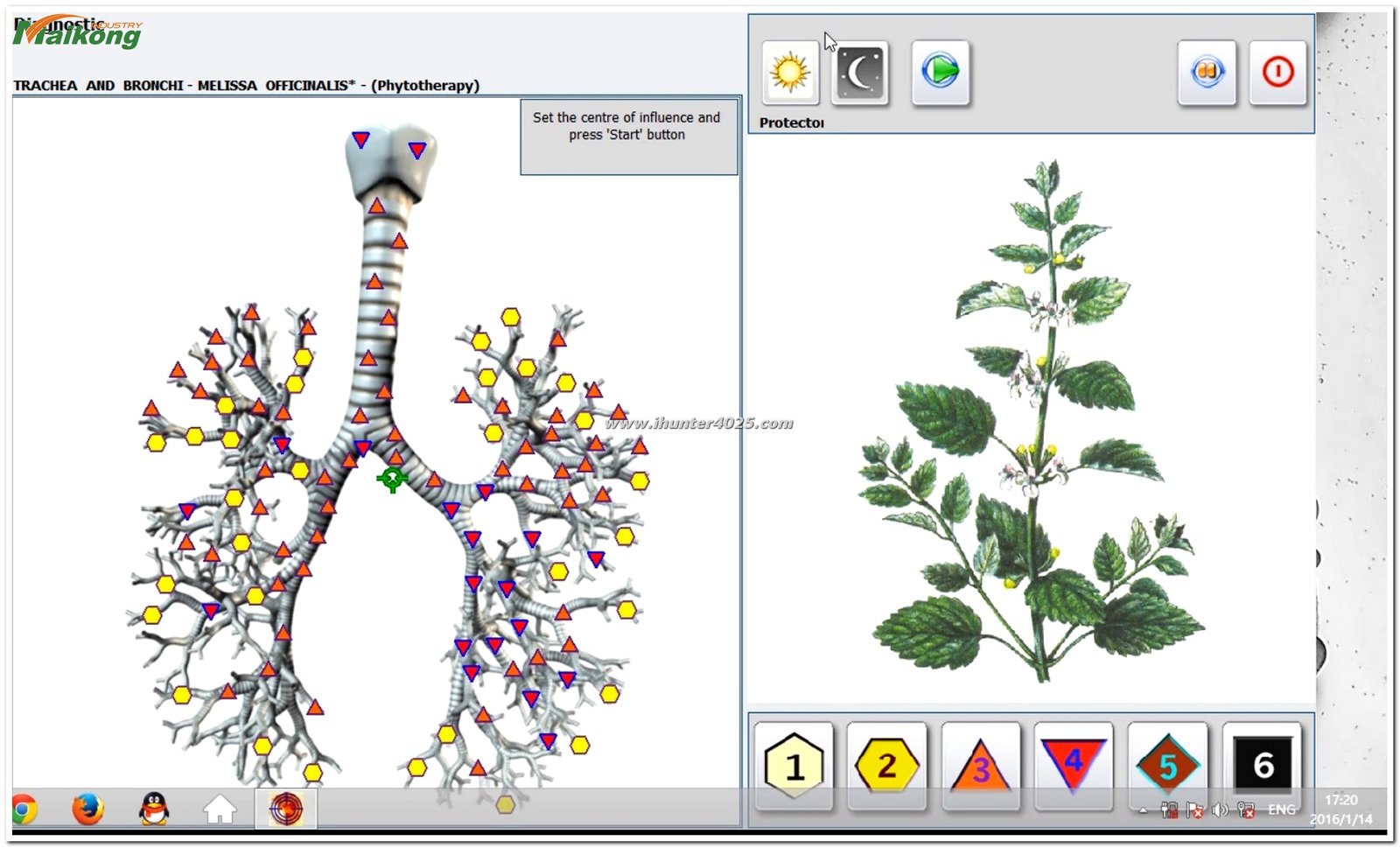The height and width of the screenshot is (848, 1400).
Task: Click the green centre-of-influence crosshair marker
Action: click(x=392, y=479)
